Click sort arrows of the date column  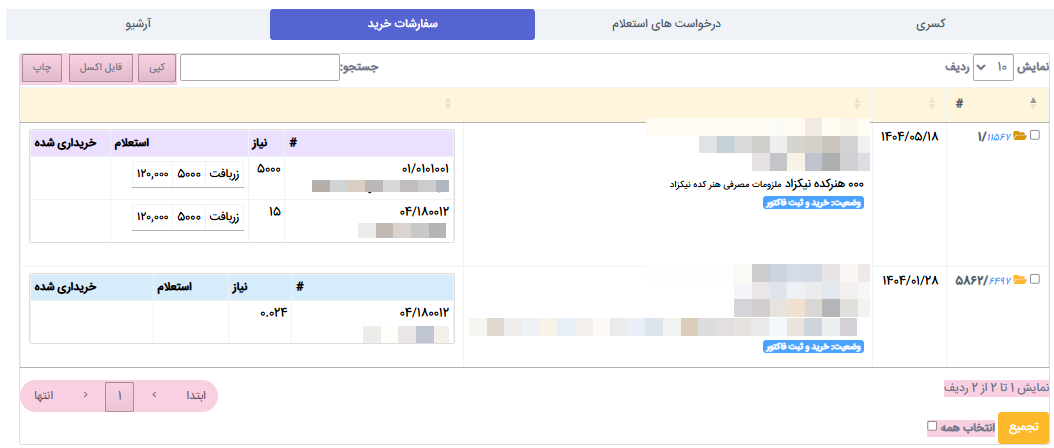(x=932, y=103)
